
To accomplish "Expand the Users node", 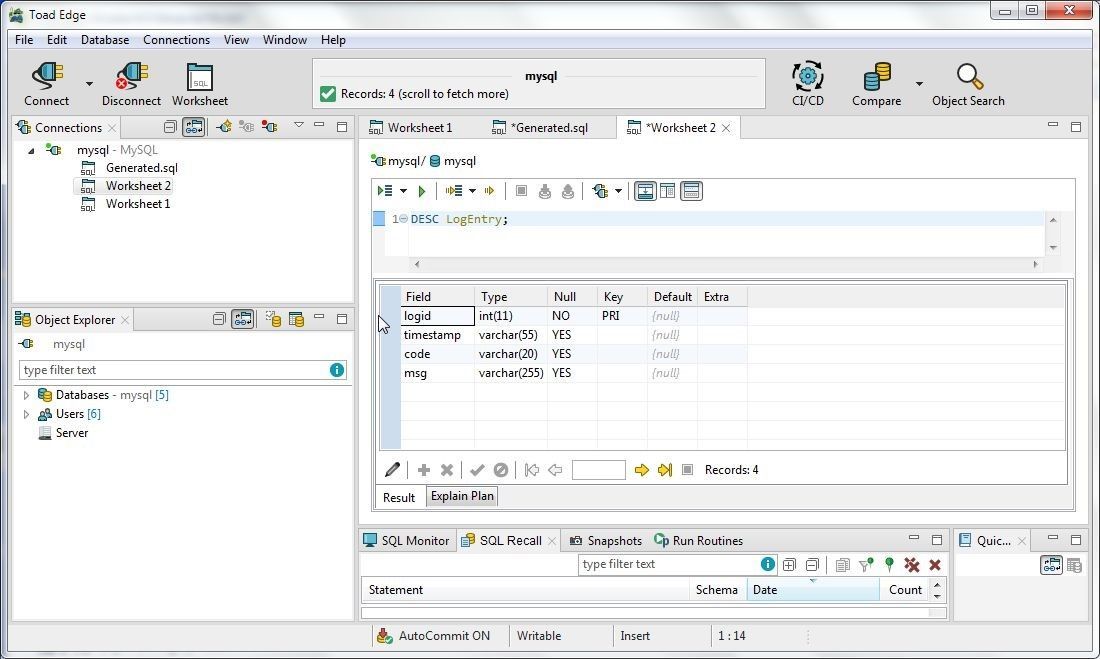I will pyautogui.click(x=27, y=414).
